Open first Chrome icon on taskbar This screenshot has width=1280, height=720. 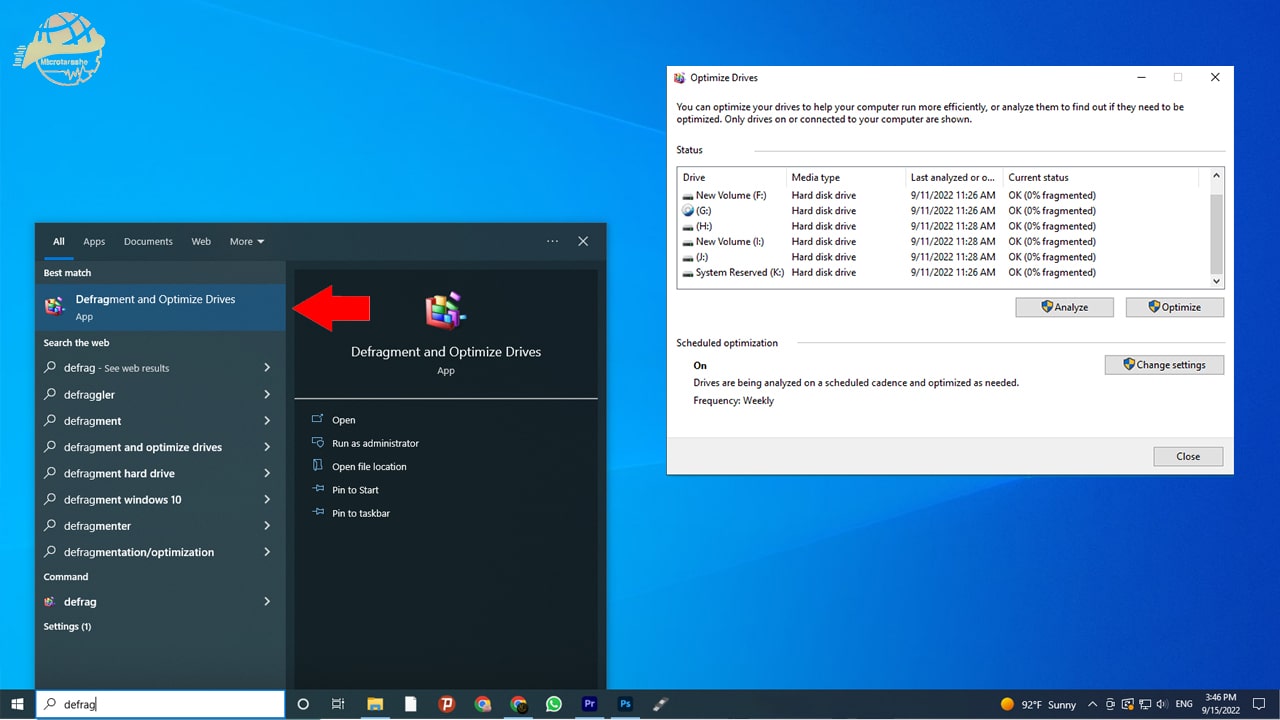[483, 704]
